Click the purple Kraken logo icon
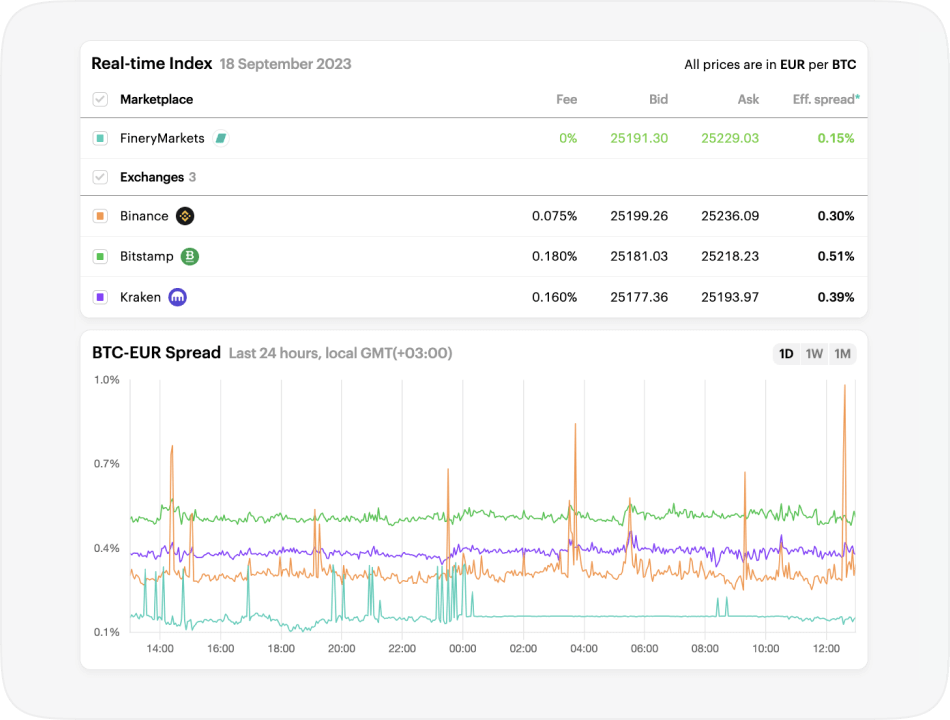Screen dimensions: 950x720 pyautogui.click(x=178, y=297)
